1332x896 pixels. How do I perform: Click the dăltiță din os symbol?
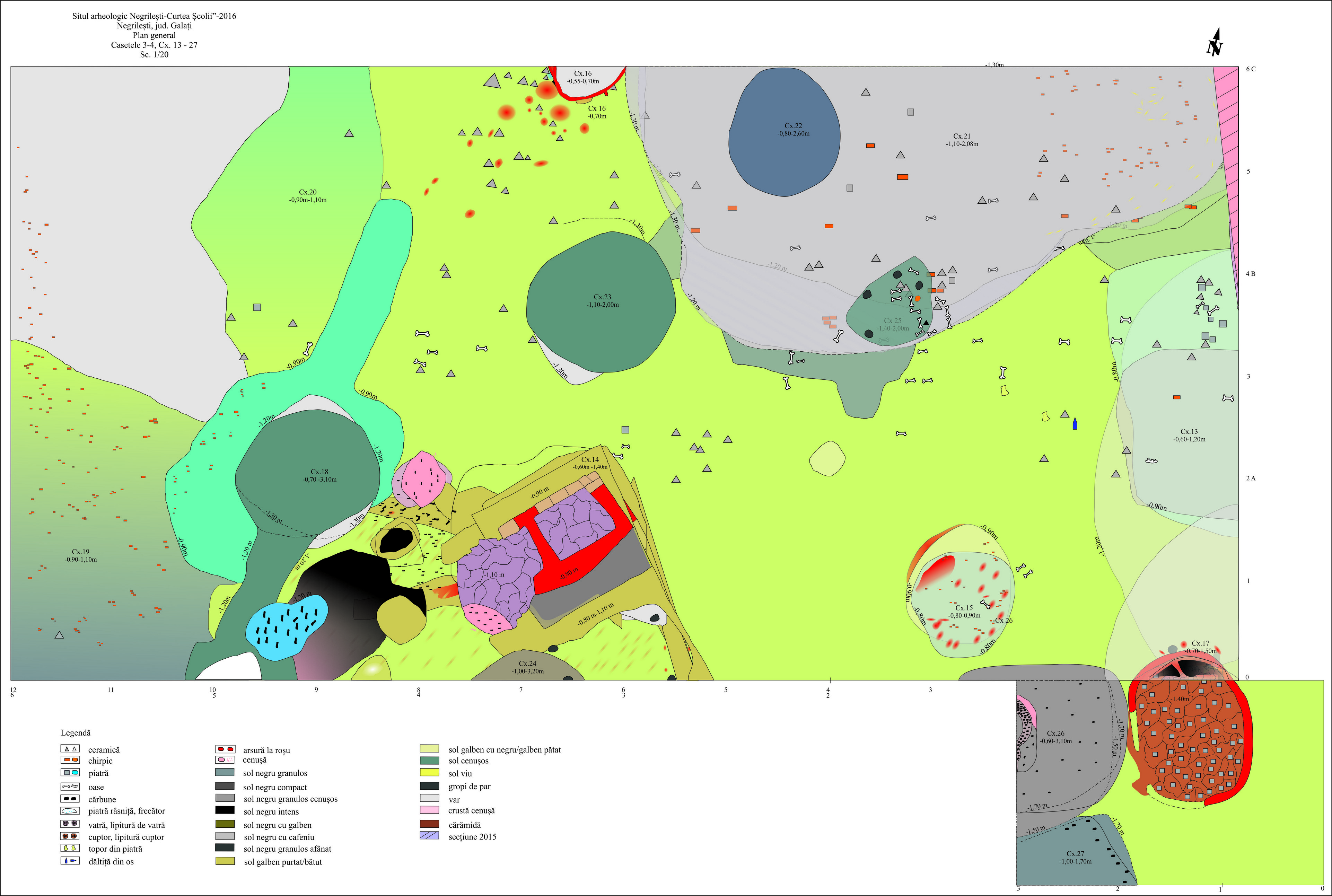pyautogui.click(x=70, y=861)
